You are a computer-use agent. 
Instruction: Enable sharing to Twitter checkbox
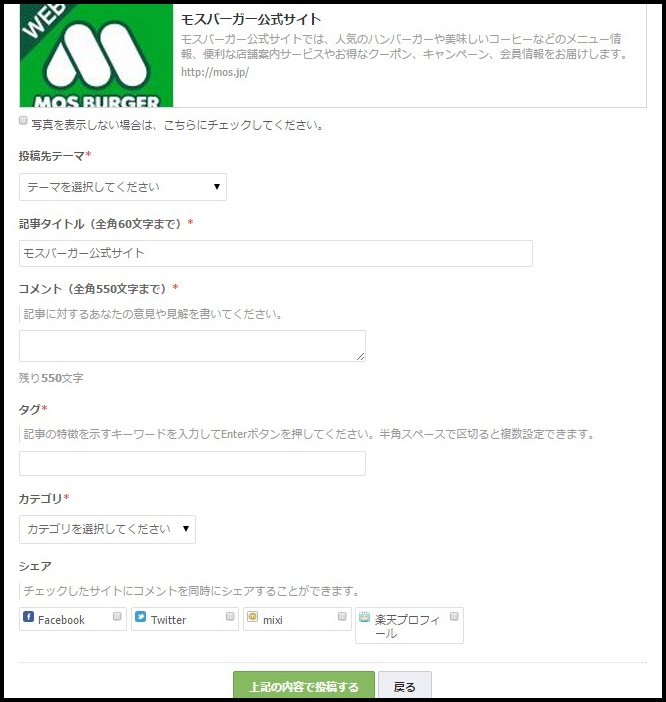pyautogui.click(x=230, y=616)
